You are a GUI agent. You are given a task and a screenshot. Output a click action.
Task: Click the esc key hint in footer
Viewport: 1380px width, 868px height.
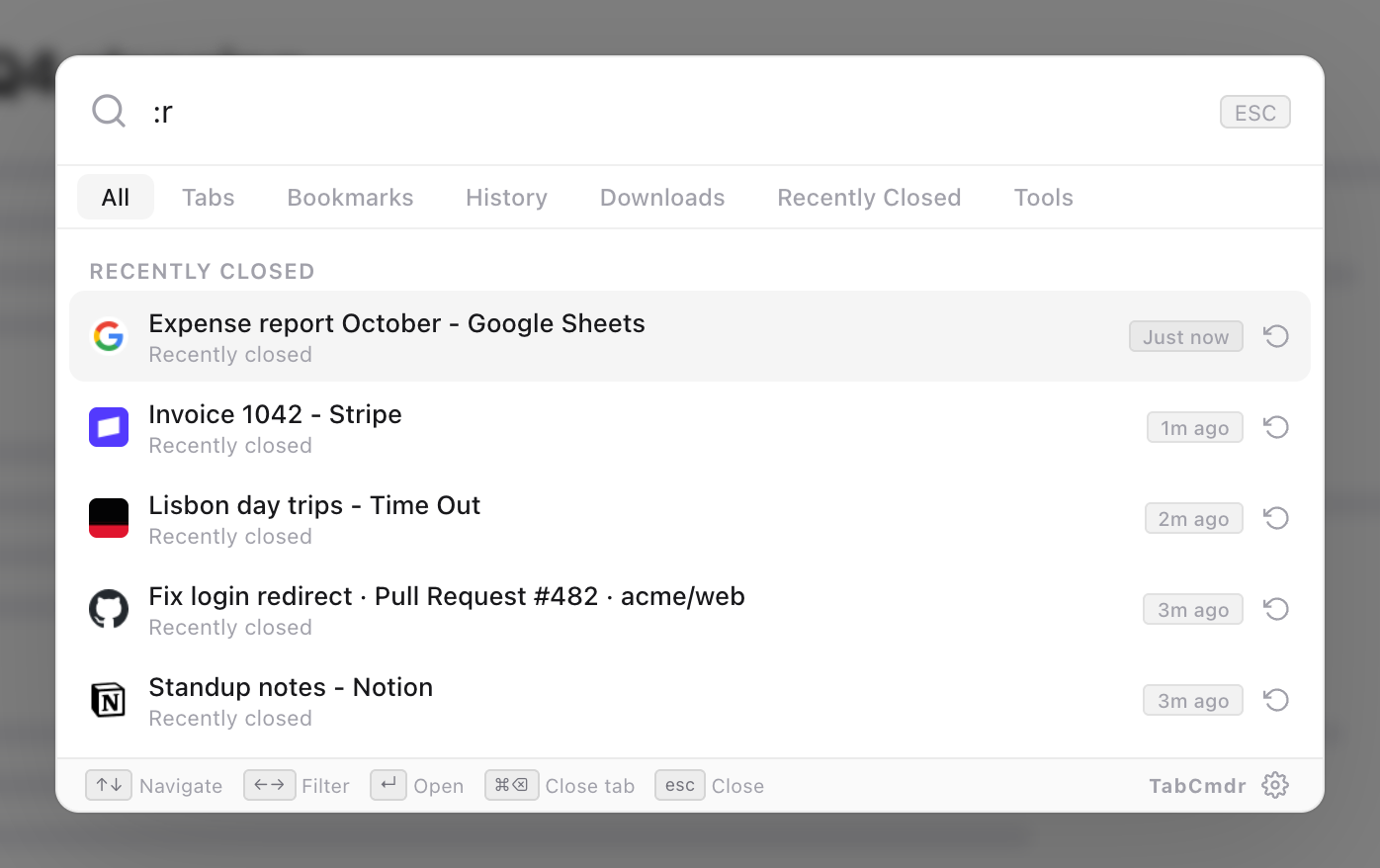[680, 785]
